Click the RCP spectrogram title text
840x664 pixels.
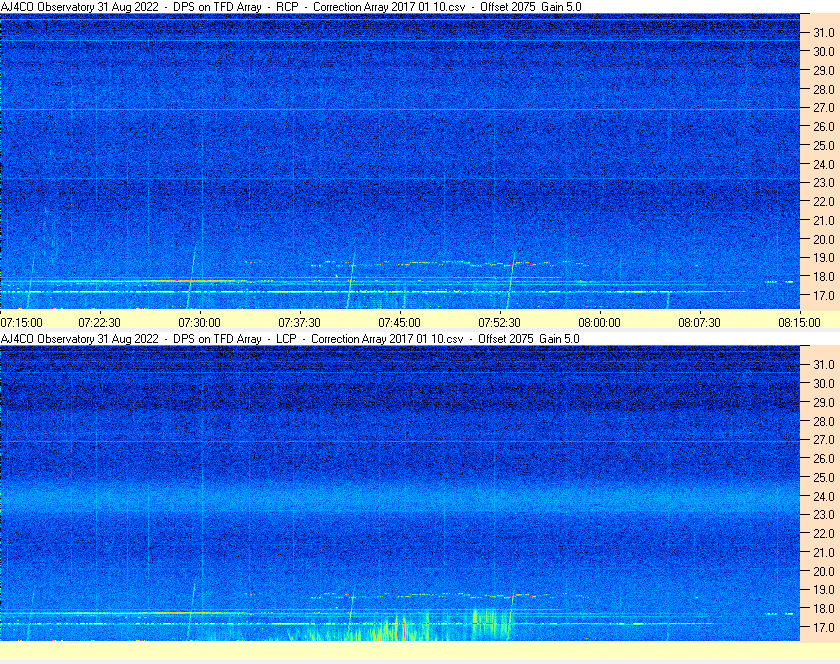click(291, 7)
